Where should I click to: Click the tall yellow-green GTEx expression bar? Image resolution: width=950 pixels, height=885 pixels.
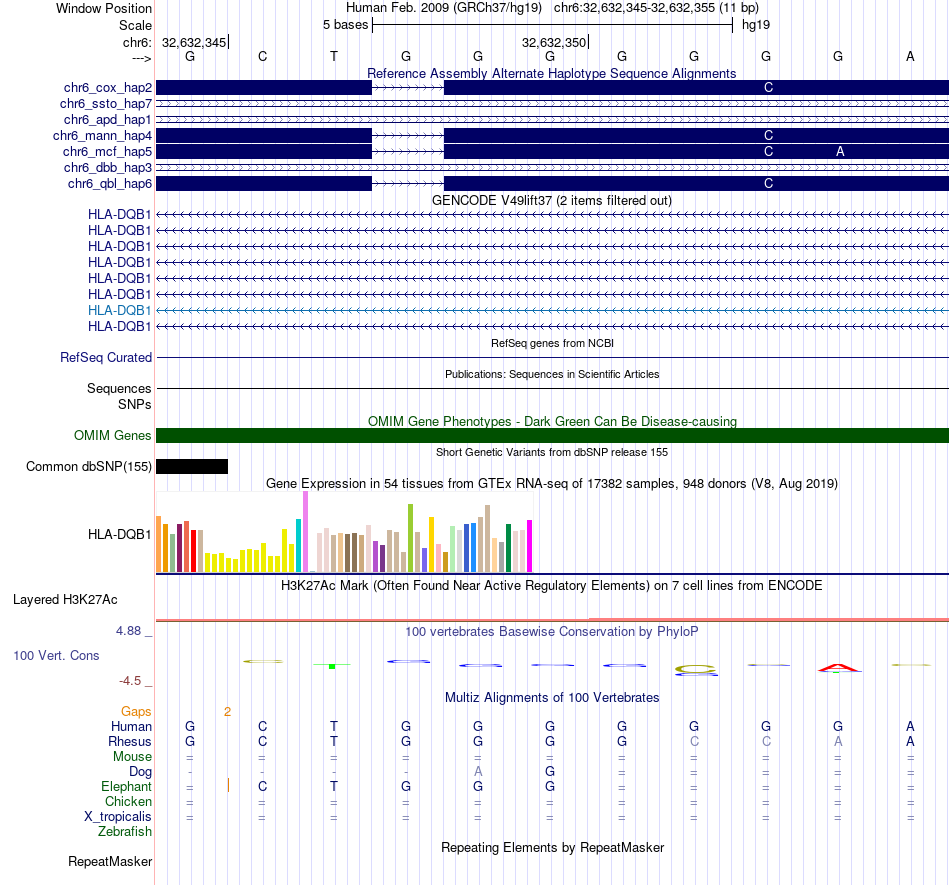[x=410, y=538]
